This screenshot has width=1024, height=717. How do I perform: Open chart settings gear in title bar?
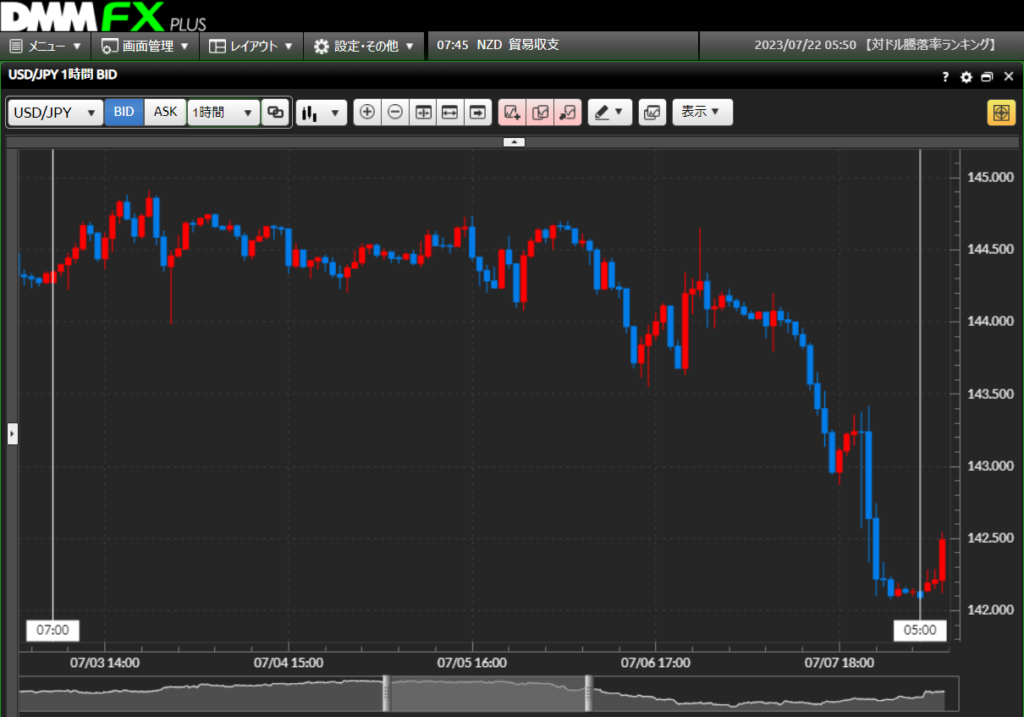[966, 76]
